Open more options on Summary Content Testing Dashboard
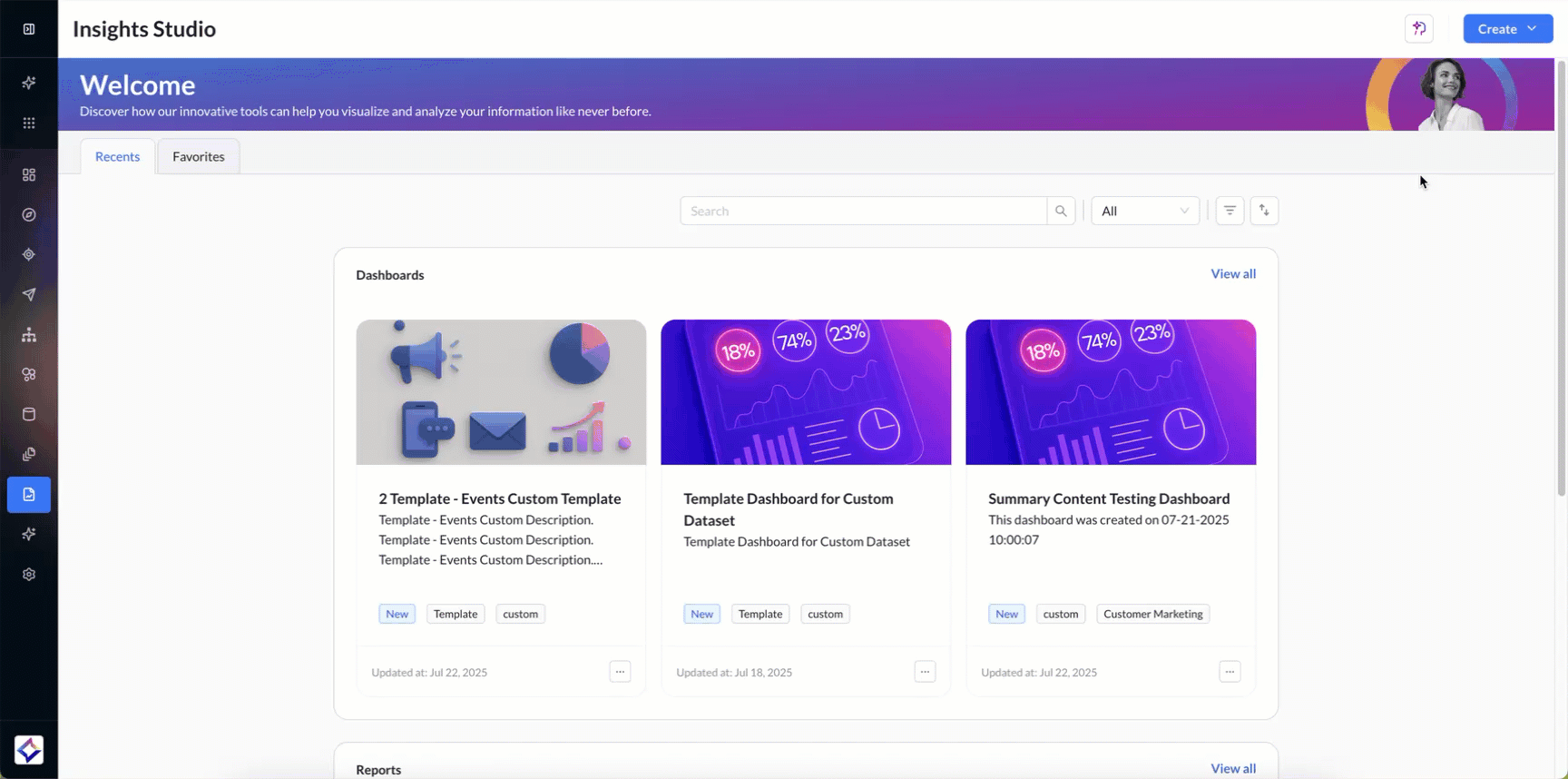This screenshot has width=1568, height=779. 1230,672
